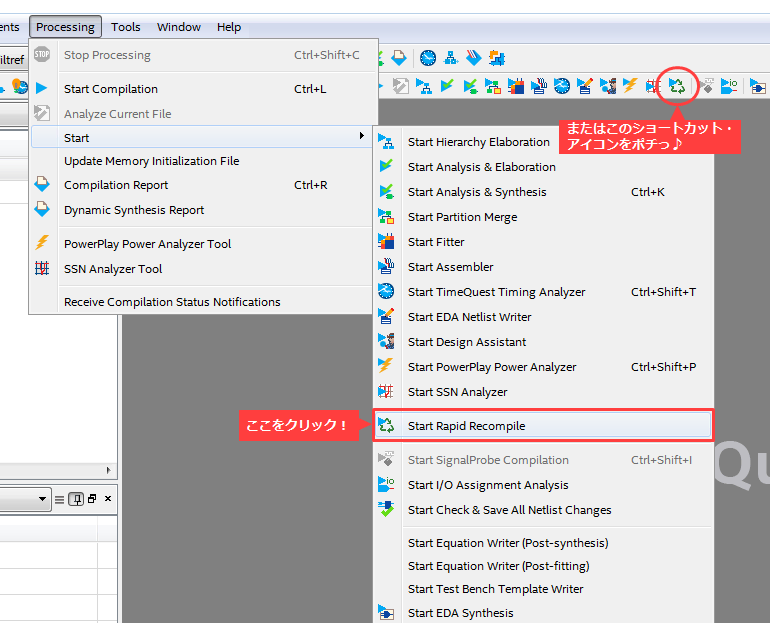
Task: Click the Rapid Recompile toolbar icon circled in red
Action: 677,86
